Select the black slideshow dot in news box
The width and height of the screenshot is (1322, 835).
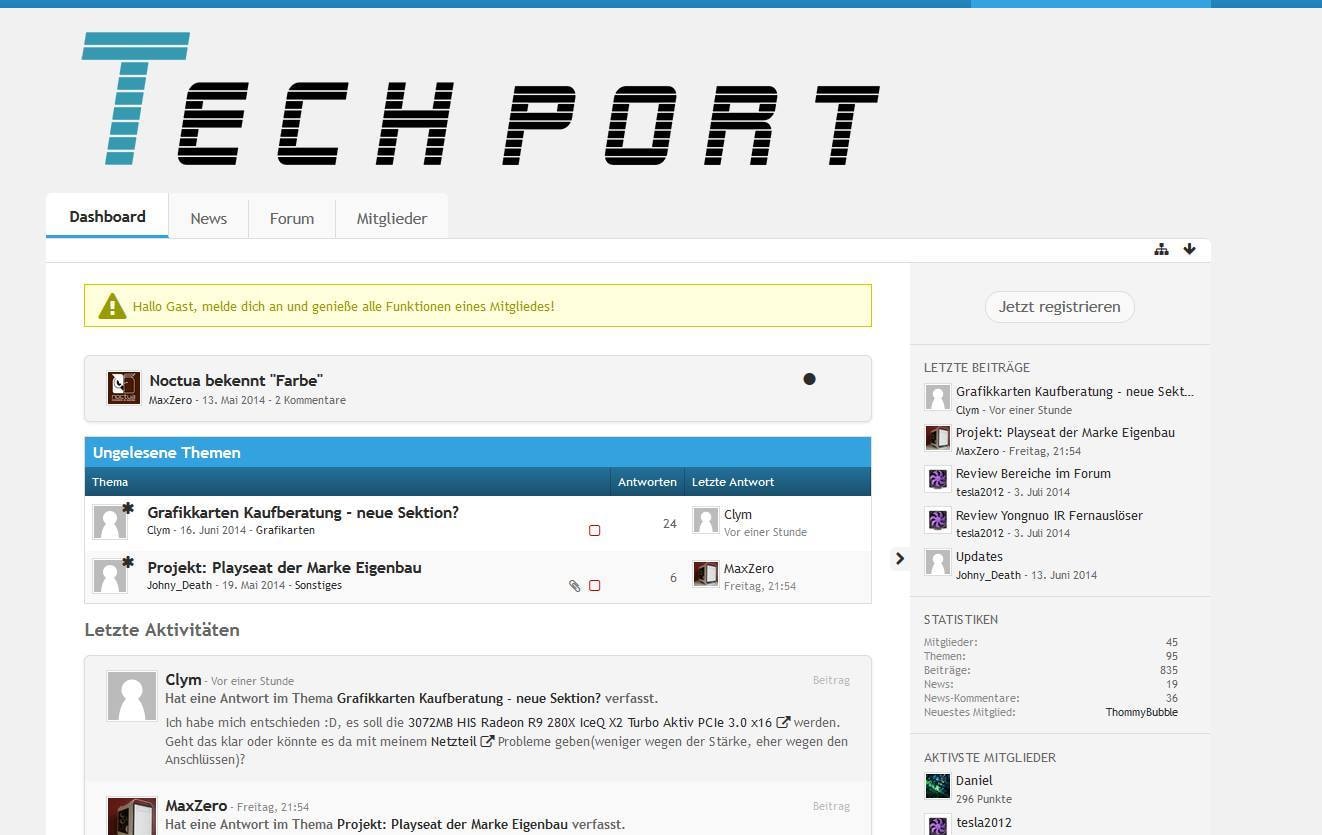(x=809, y=379)
